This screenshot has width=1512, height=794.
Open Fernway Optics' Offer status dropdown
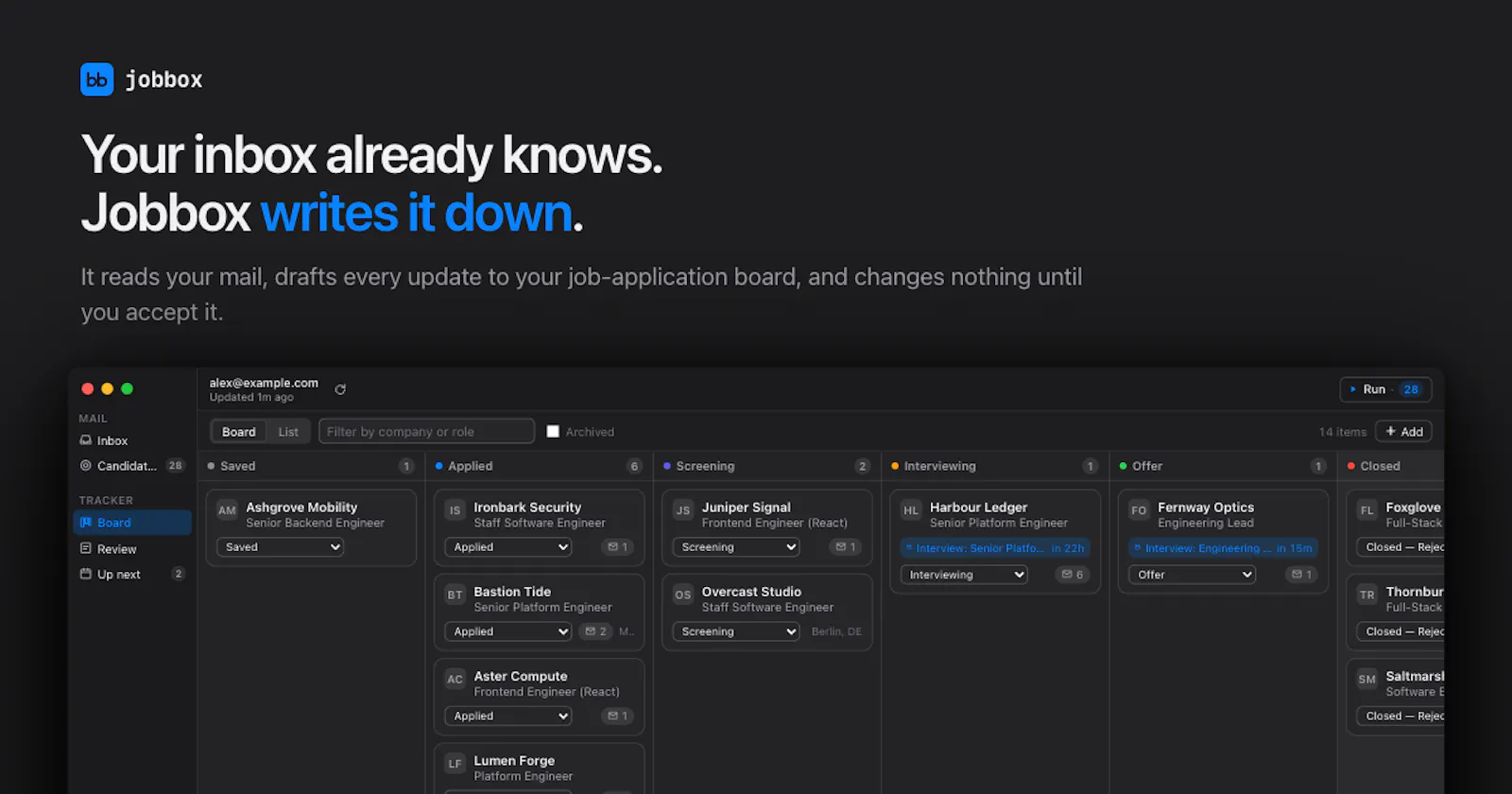1193,575
